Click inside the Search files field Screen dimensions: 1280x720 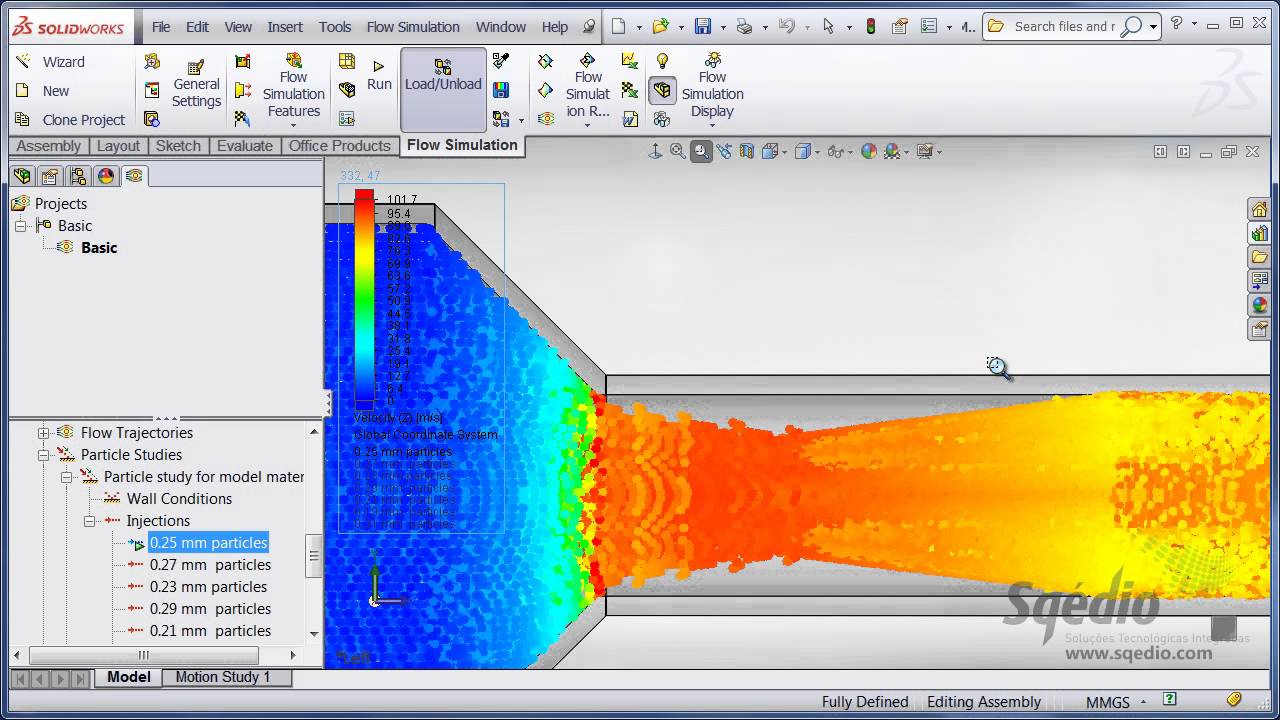pos(1063,27)
